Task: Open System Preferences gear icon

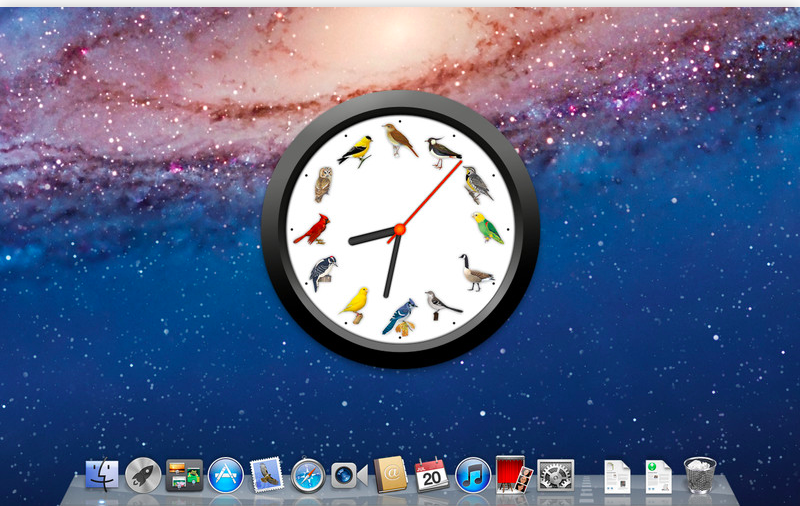Action: click(556, 475)
